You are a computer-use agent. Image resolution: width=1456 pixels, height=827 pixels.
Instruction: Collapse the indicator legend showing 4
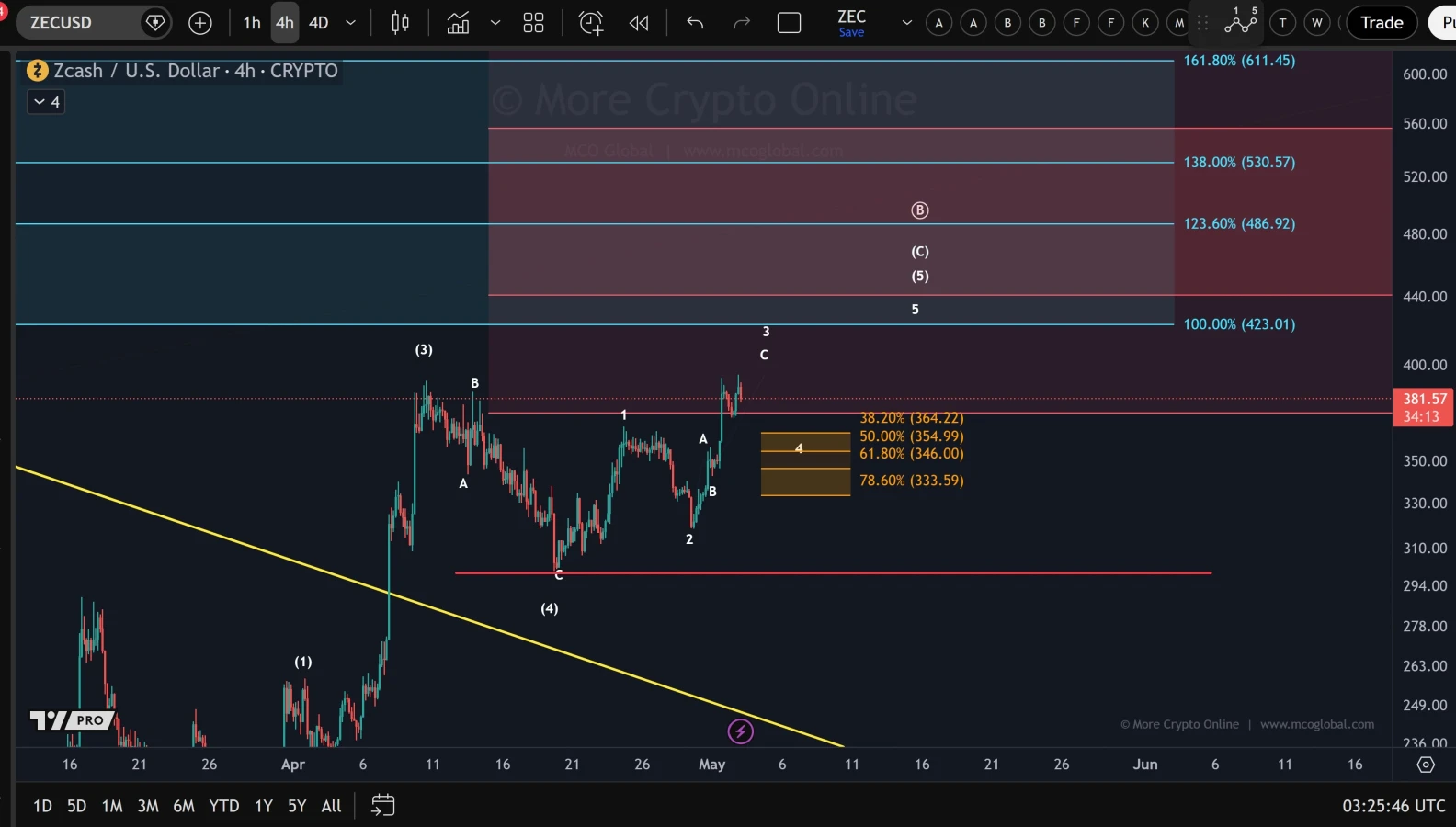(45, 102)
